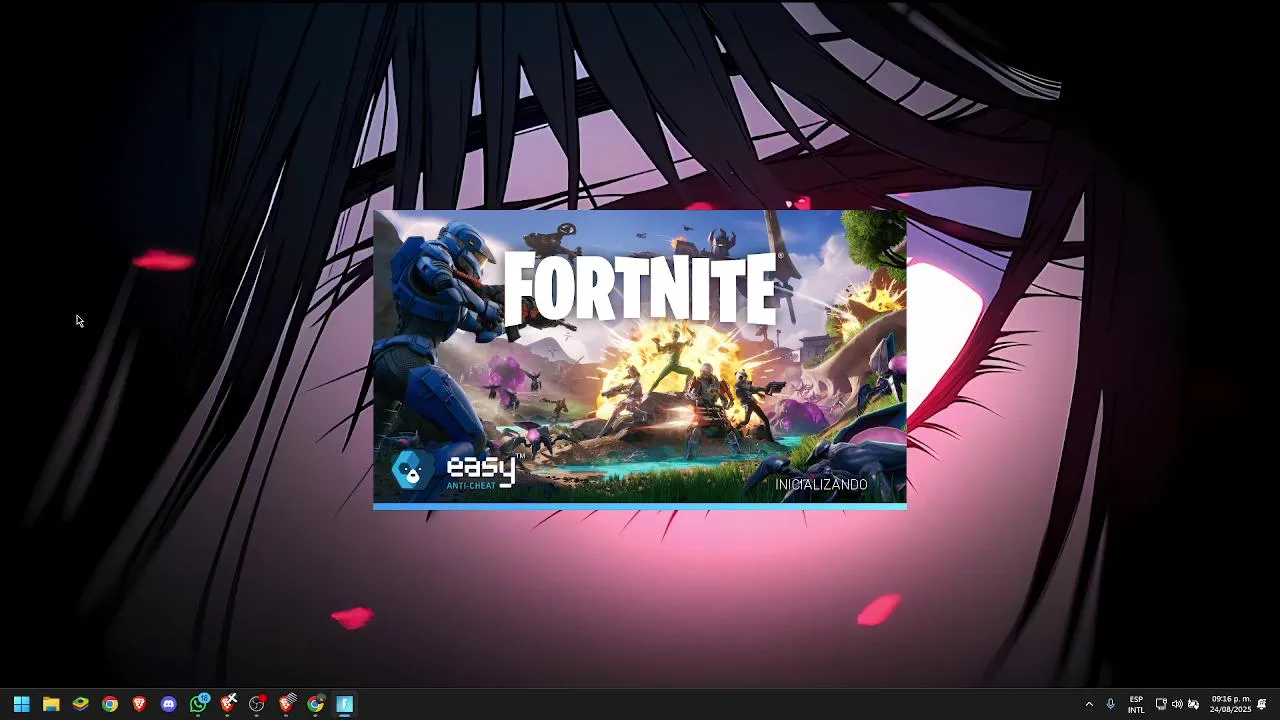This screenshot has width=1280, height=720.
Task: Open the clock showing 09:16 p. m.
Action: [x=1231, y=704]
